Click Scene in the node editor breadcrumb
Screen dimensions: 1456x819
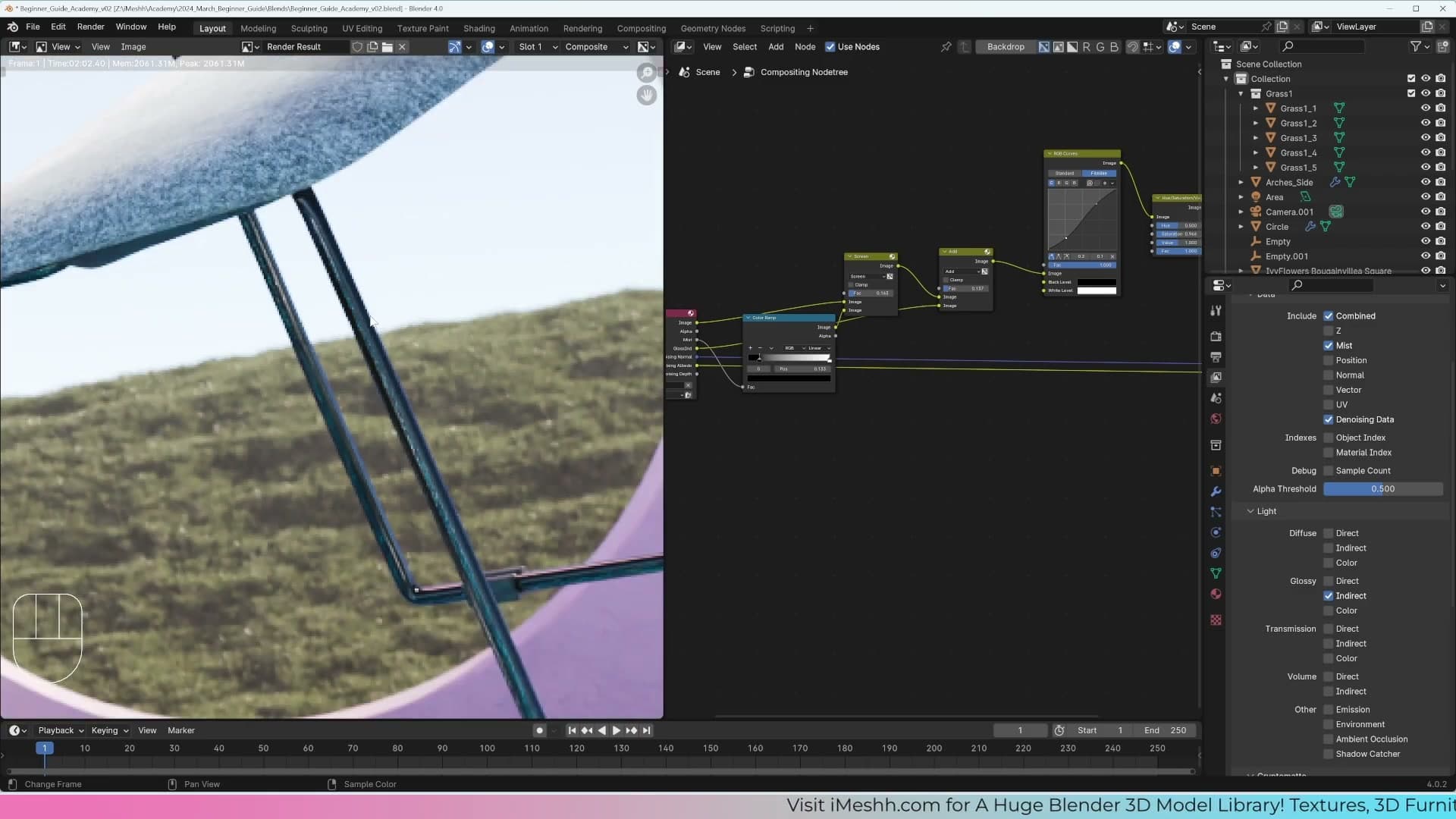708,73
